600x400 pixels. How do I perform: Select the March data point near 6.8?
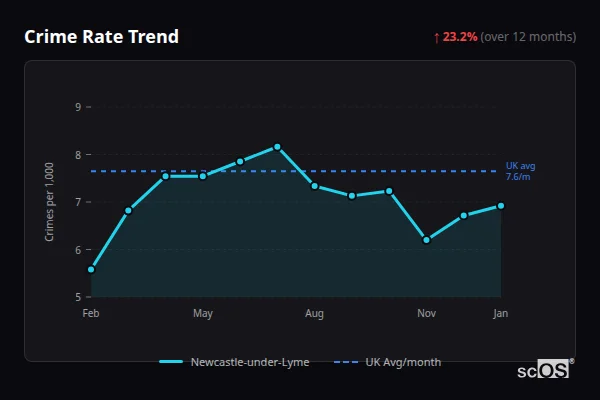pos(128,211)
